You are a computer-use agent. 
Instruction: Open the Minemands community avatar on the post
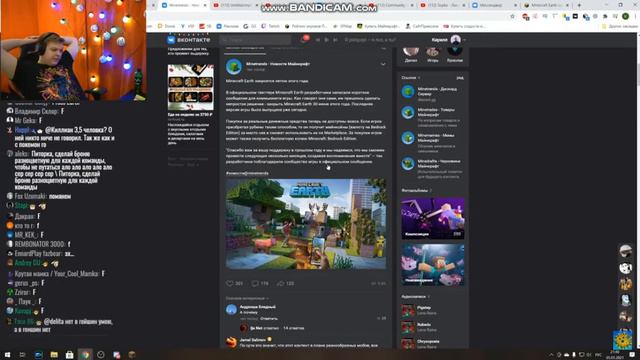234,67
